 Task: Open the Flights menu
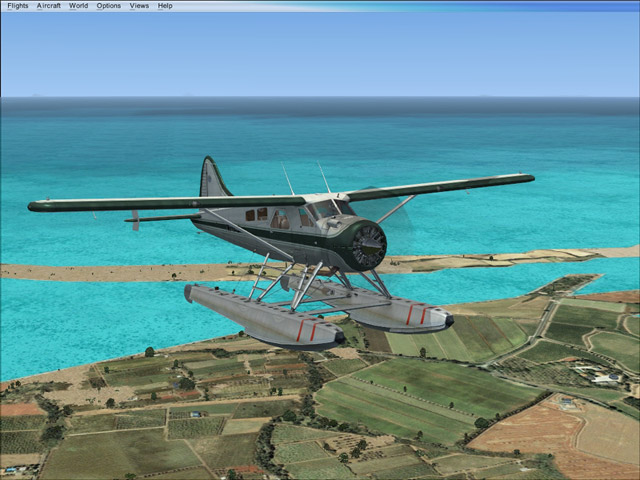pyautogui.click(x=17, y=6)
